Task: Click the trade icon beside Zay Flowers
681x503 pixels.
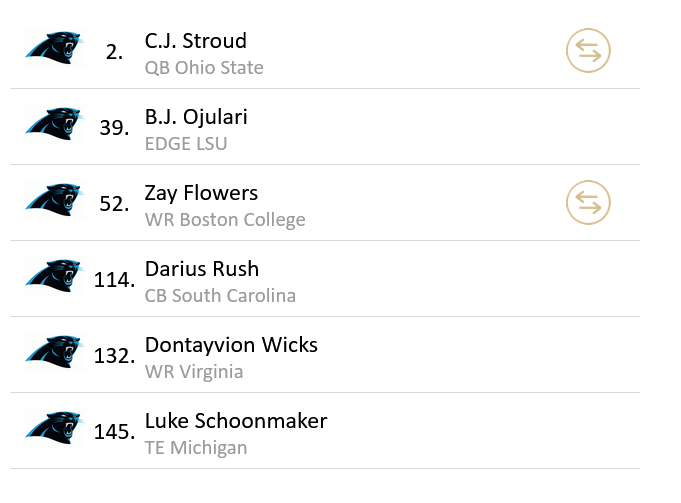Action: tap(588, 203)
